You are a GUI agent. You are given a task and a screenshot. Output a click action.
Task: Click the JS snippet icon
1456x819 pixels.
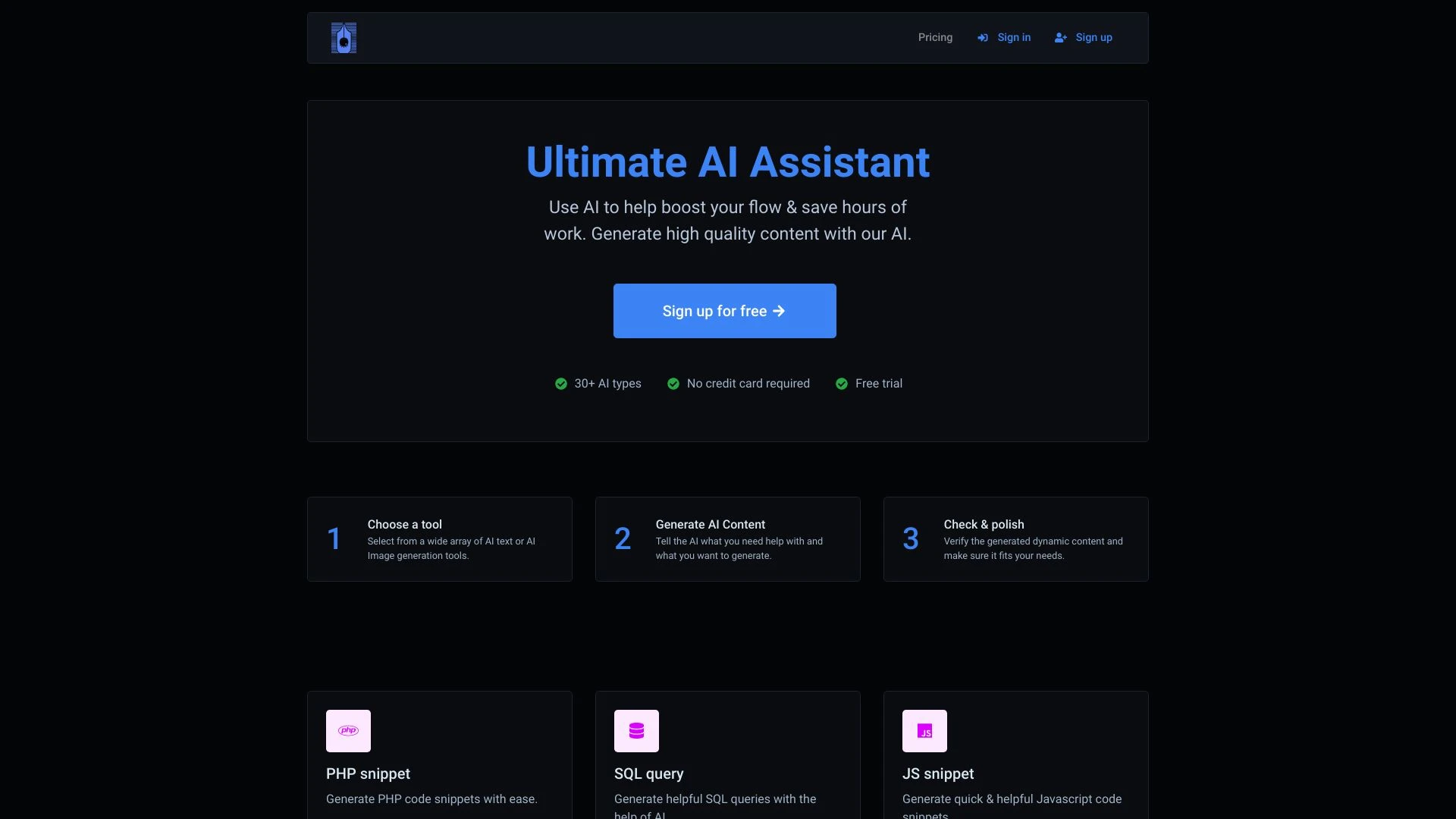[924, 730]
